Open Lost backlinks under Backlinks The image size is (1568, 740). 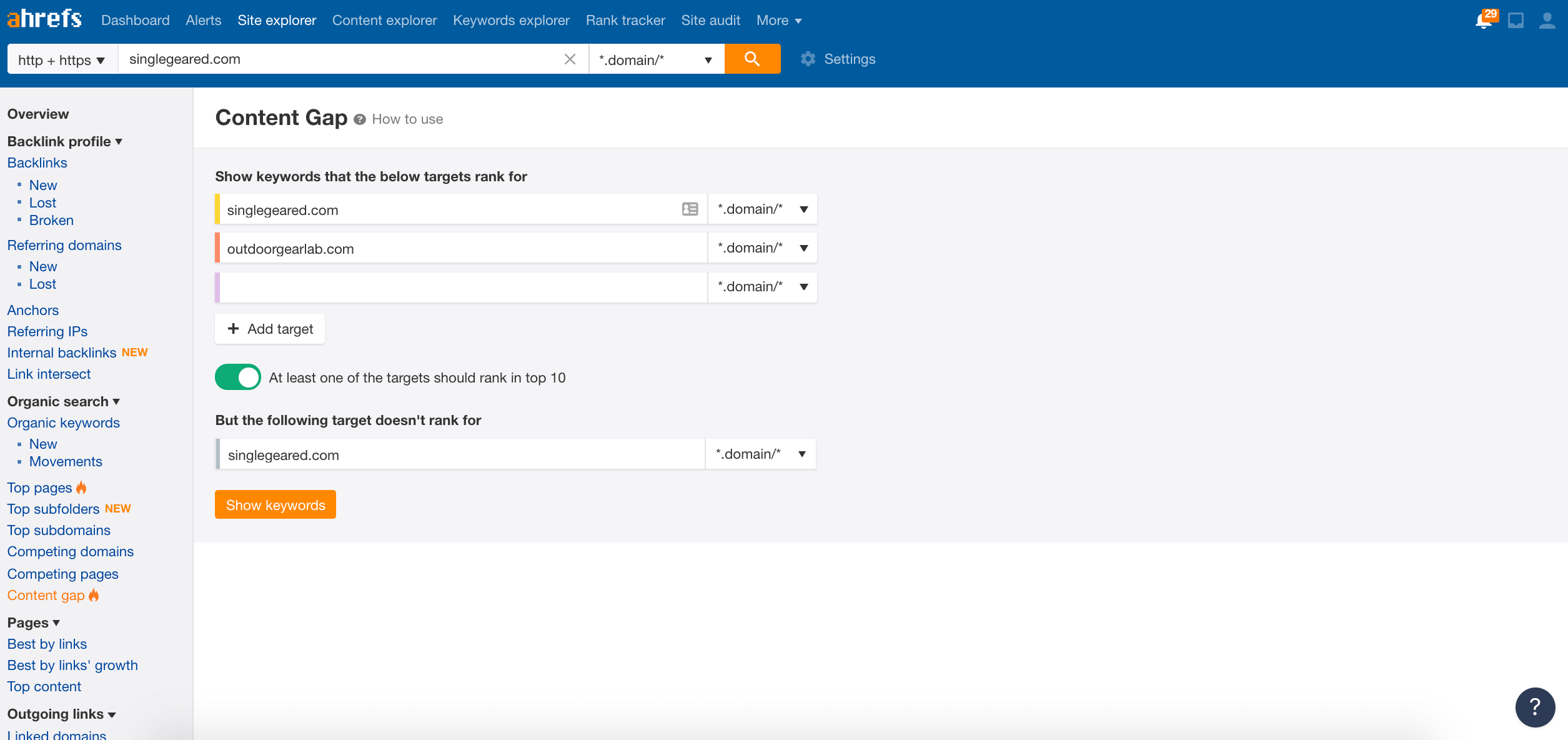point(42,202)
